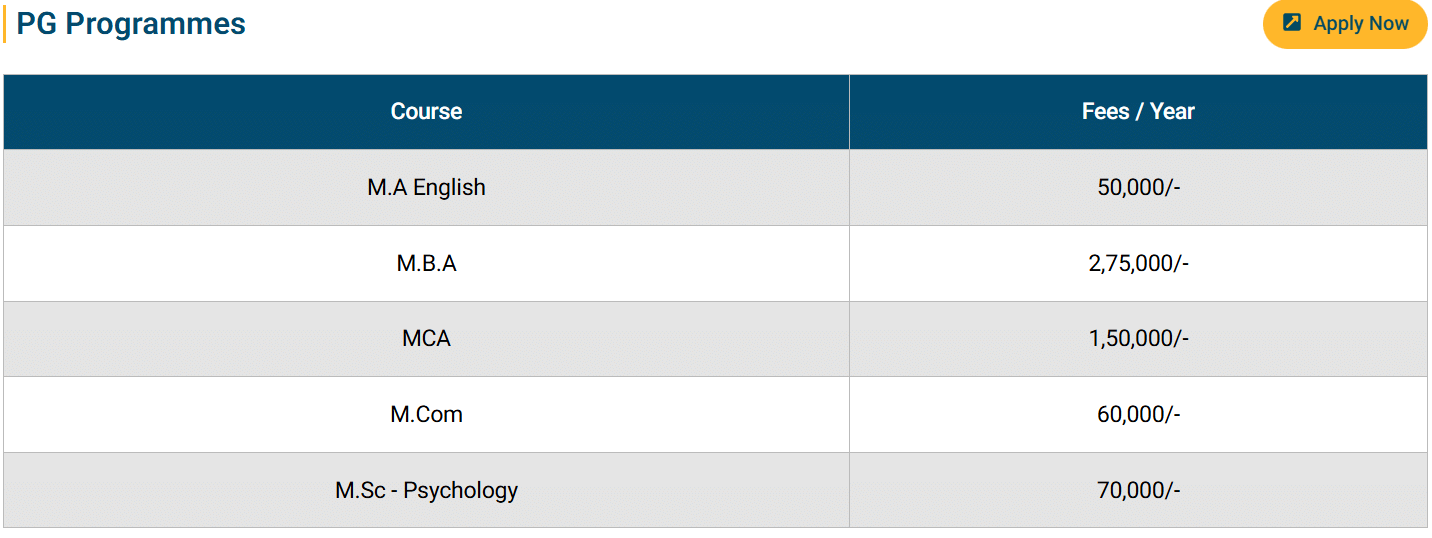Screen dimensions: 1432x538
Task: Click the 1,50,000/- fee for MCA
Action: pos(1138,339)
